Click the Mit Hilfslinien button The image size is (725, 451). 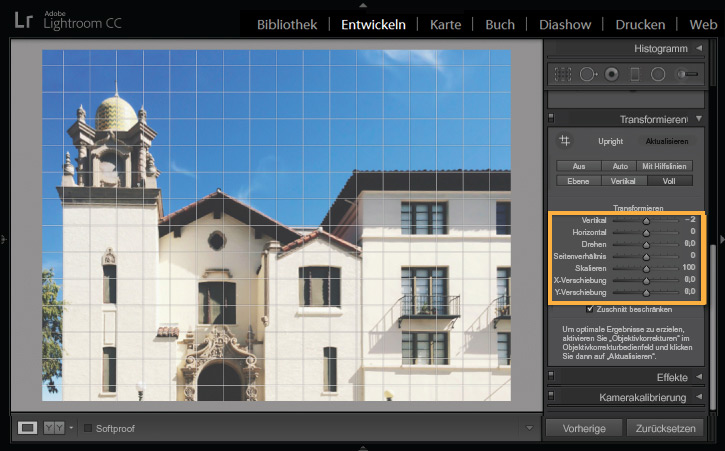point(664,166)
